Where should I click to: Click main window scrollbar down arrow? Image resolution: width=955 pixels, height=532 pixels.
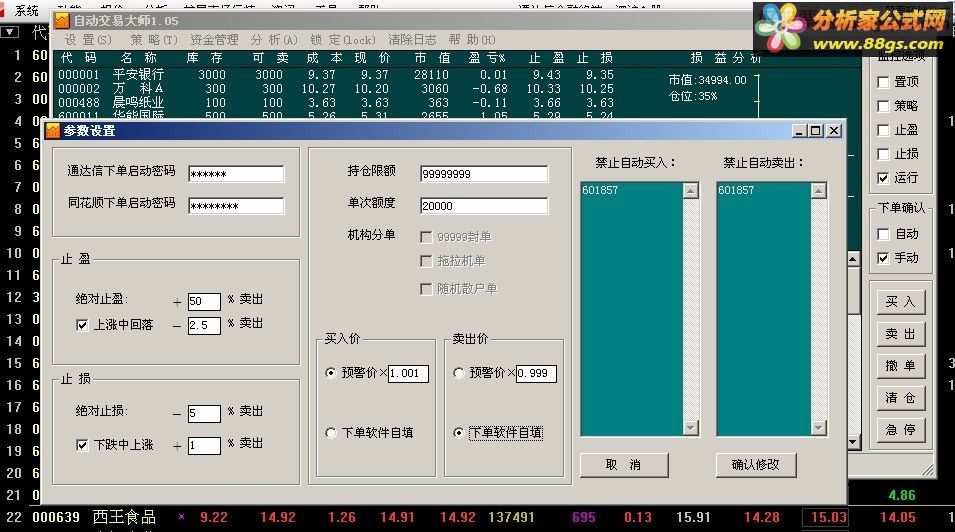(x=853, y=442)
